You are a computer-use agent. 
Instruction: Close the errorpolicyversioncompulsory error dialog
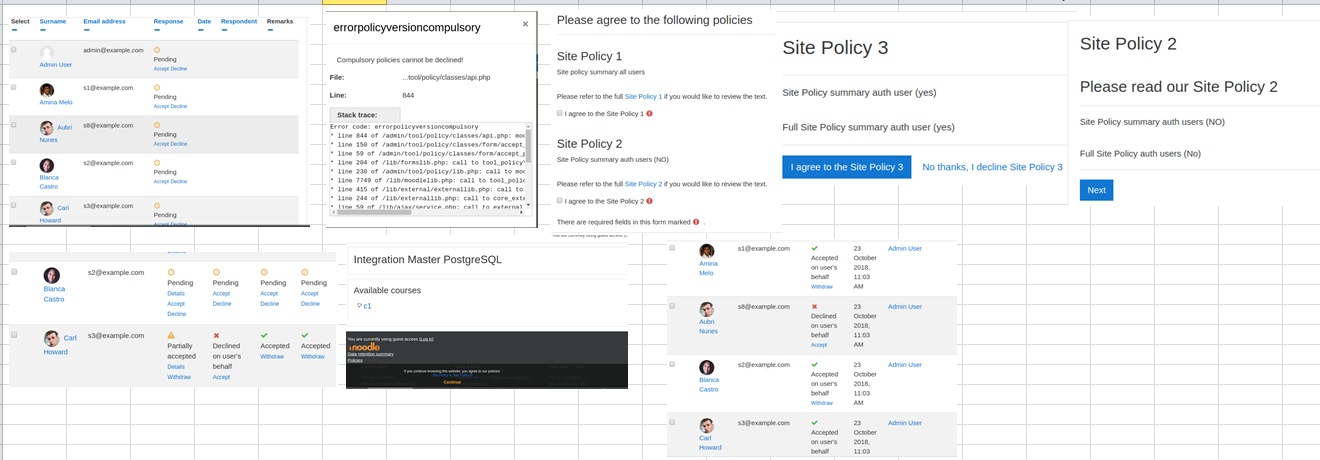point(526,24)
